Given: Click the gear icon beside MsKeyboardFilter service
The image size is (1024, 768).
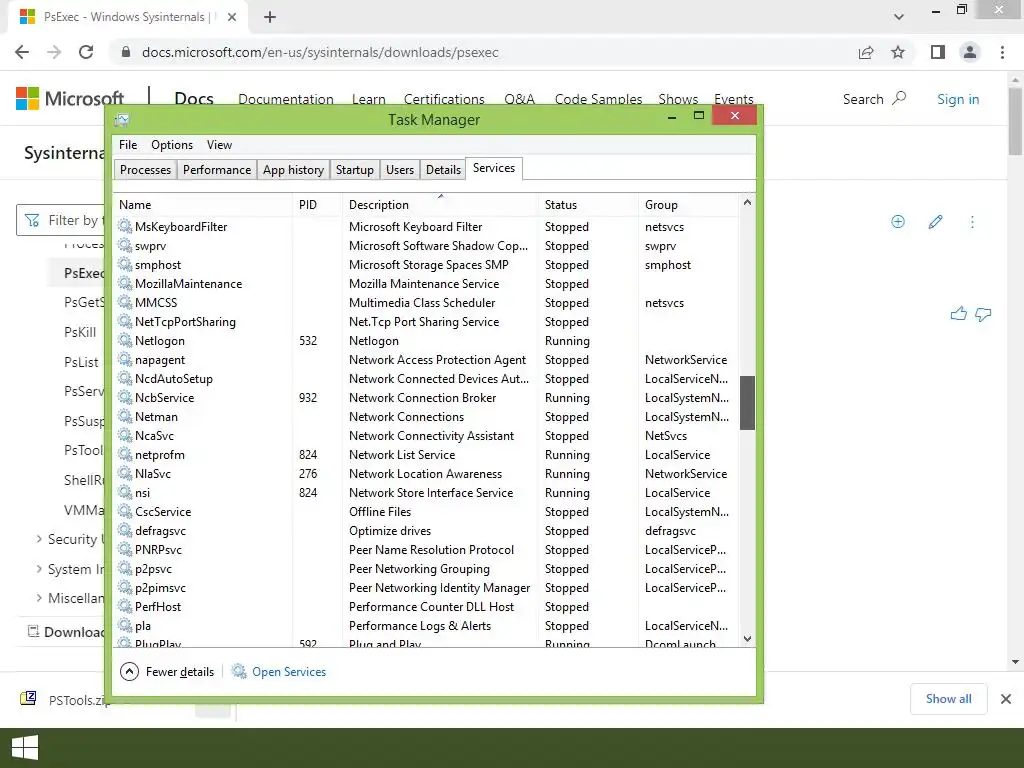Looking at the screenshot, I should (x=125, y=227).
